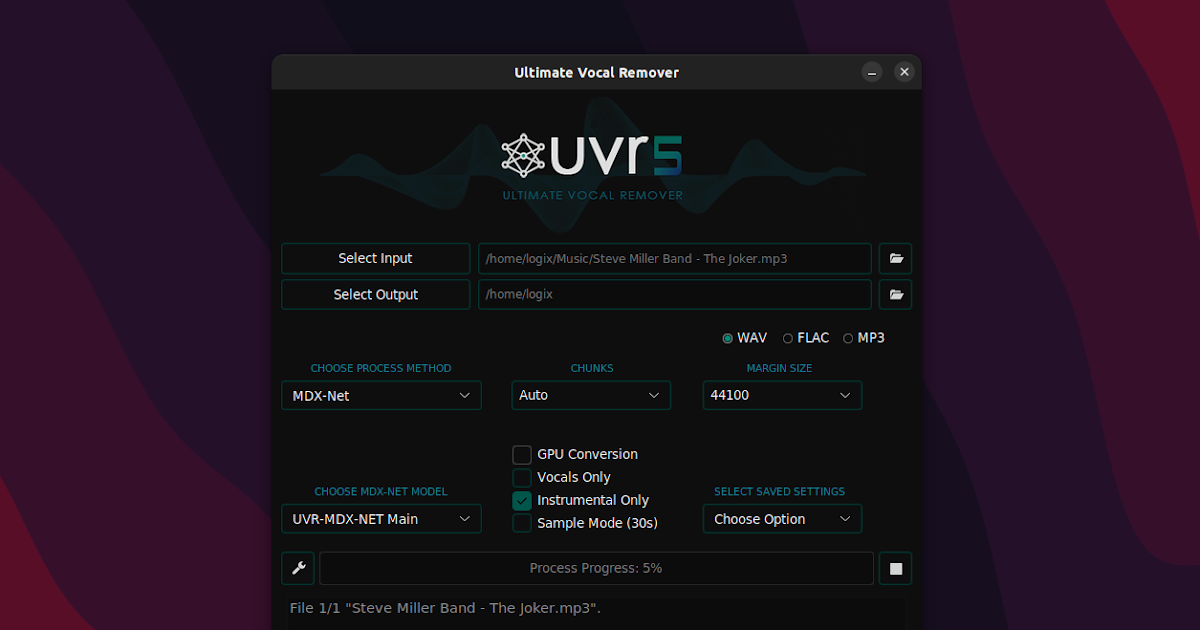
Task: Click the Select Input button
Action: [375, 258]
